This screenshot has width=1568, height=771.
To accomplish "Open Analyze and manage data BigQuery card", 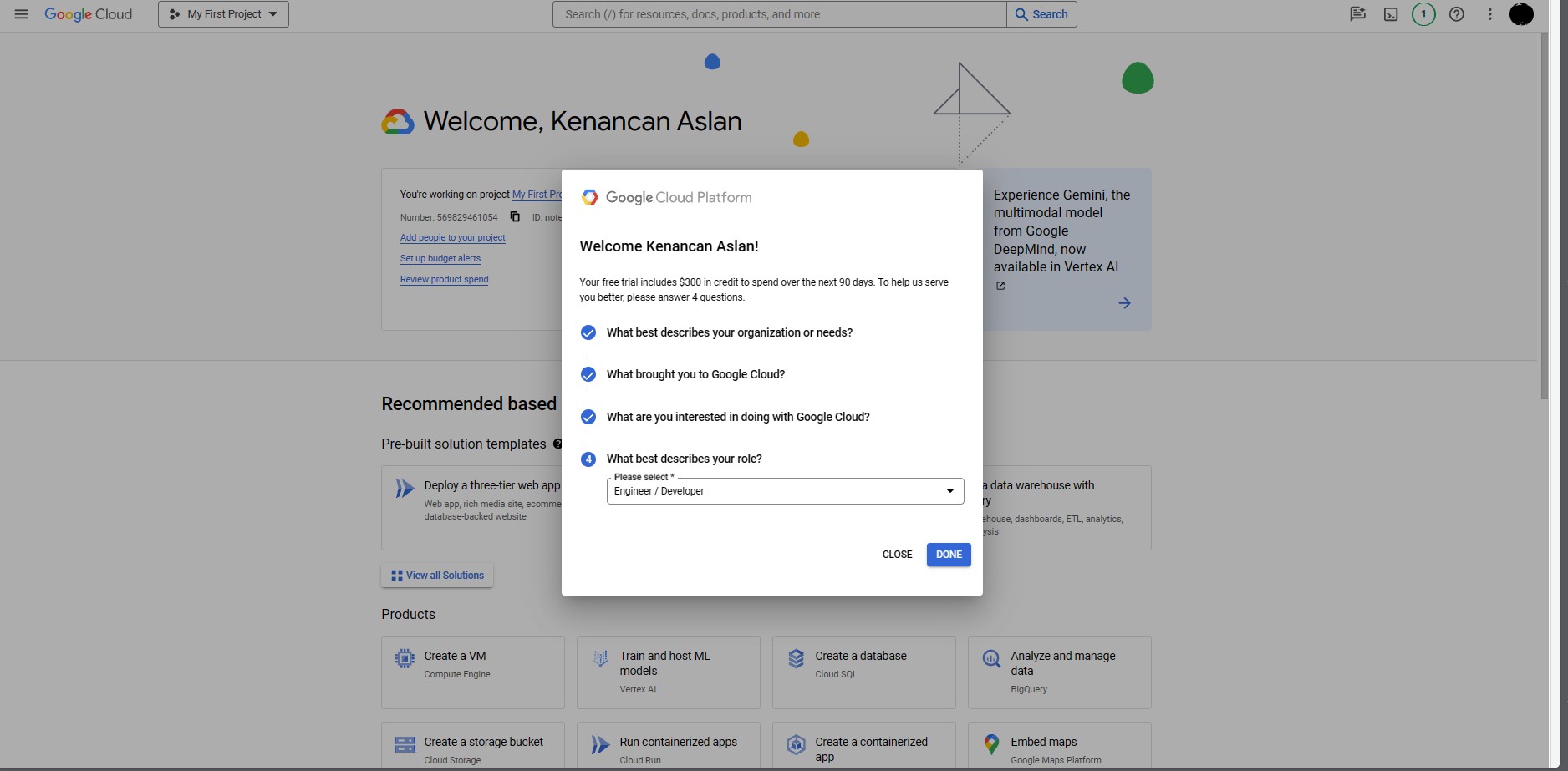I will click(1060, 672).
